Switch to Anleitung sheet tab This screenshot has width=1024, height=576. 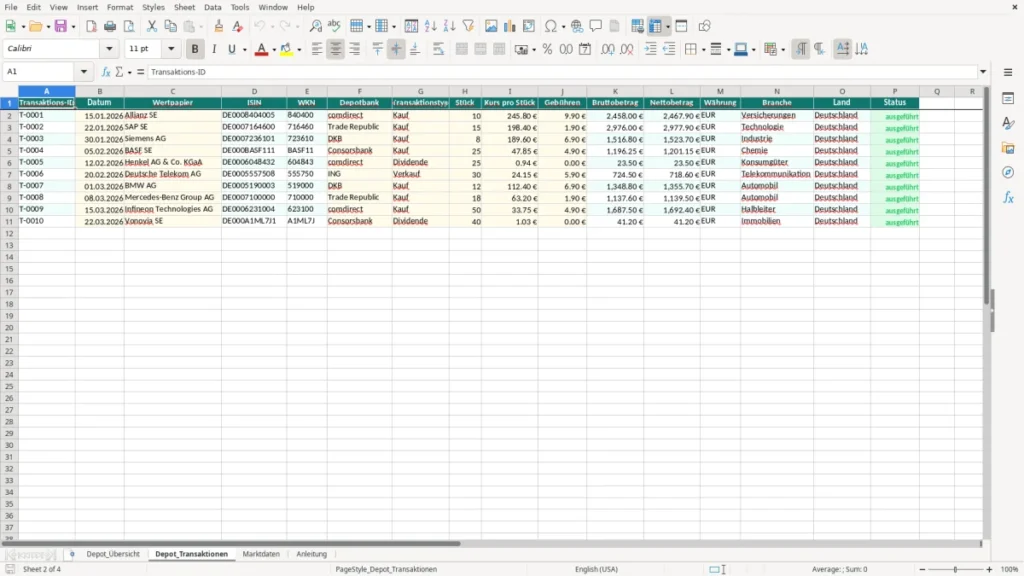(312, 554)
